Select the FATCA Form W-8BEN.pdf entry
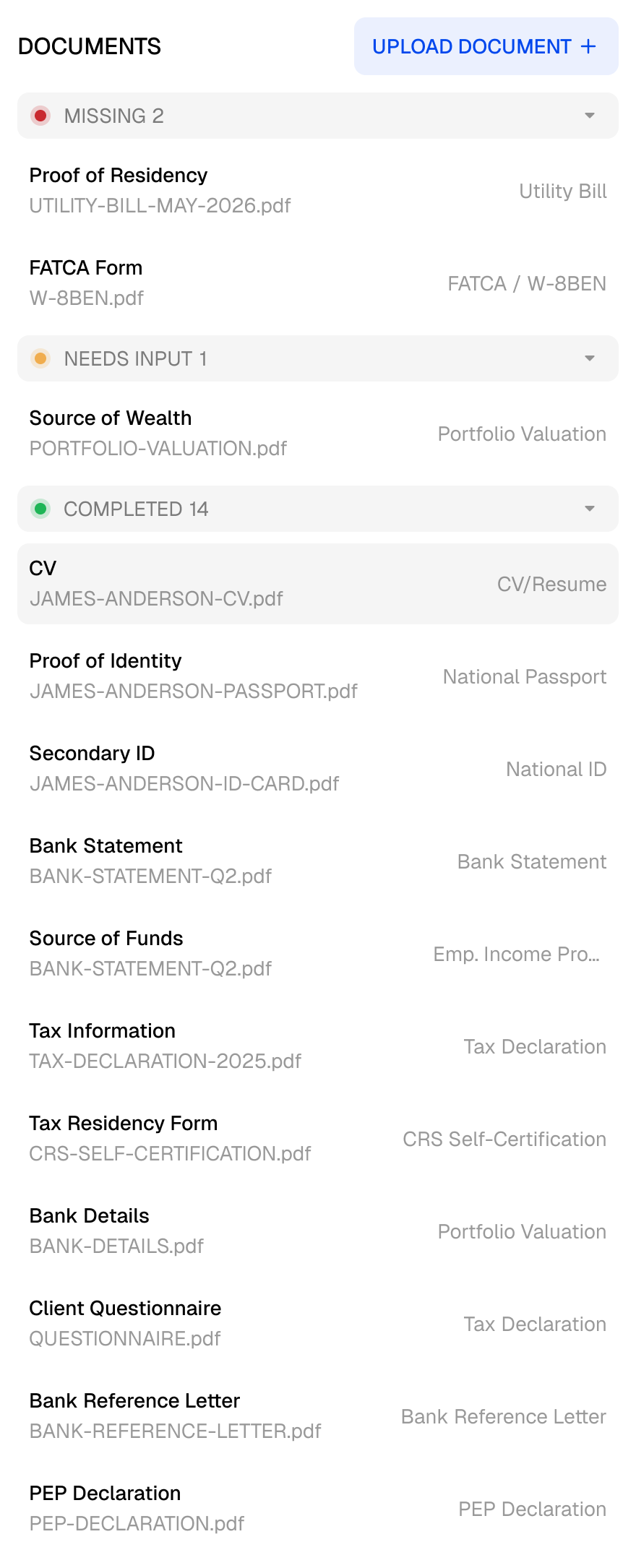This screenshot has height=1568, width=636. coord(318,283)
